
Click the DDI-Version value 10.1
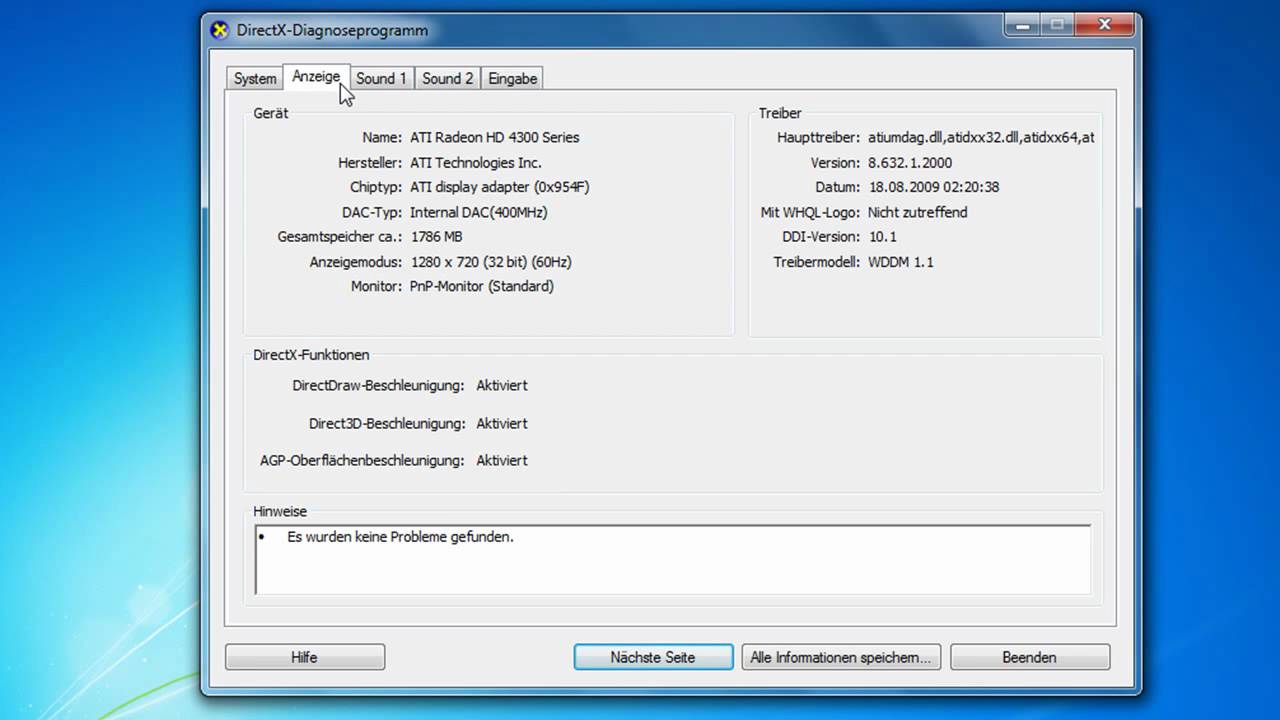tap(881, 237)
